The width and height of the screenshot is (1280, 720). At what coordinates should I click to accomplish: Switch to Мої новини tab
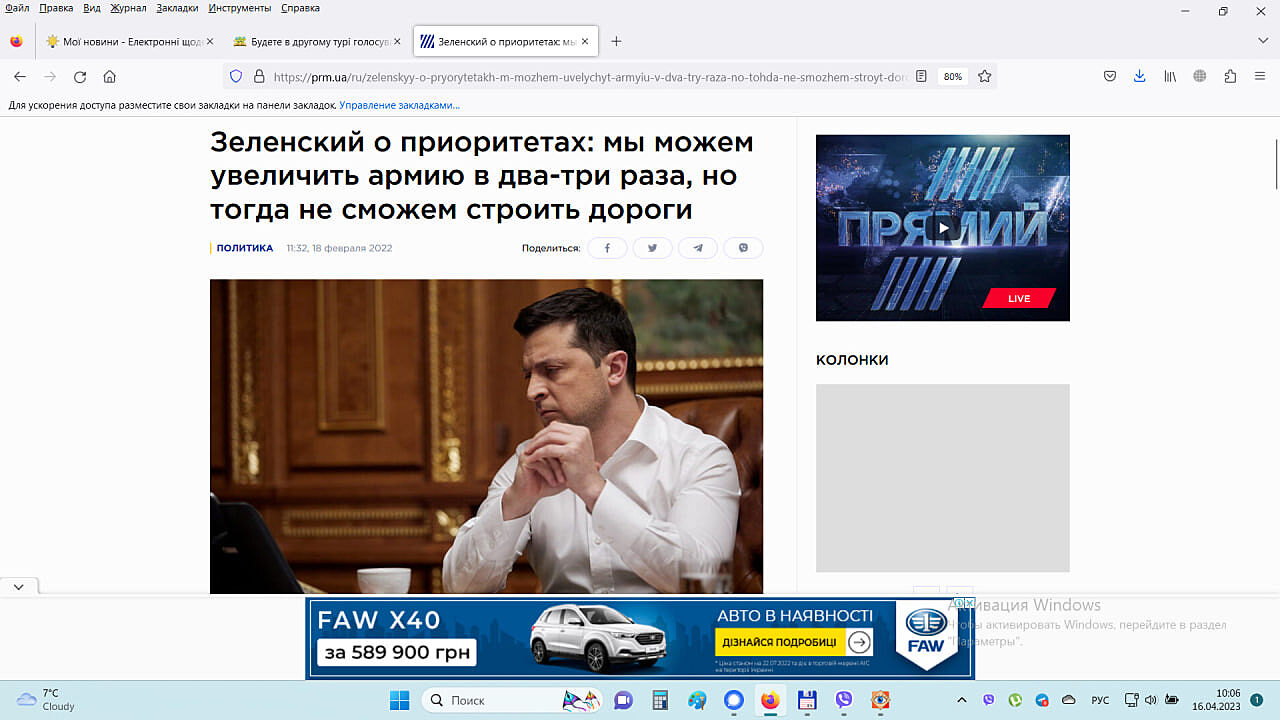[x=125, y=41]
